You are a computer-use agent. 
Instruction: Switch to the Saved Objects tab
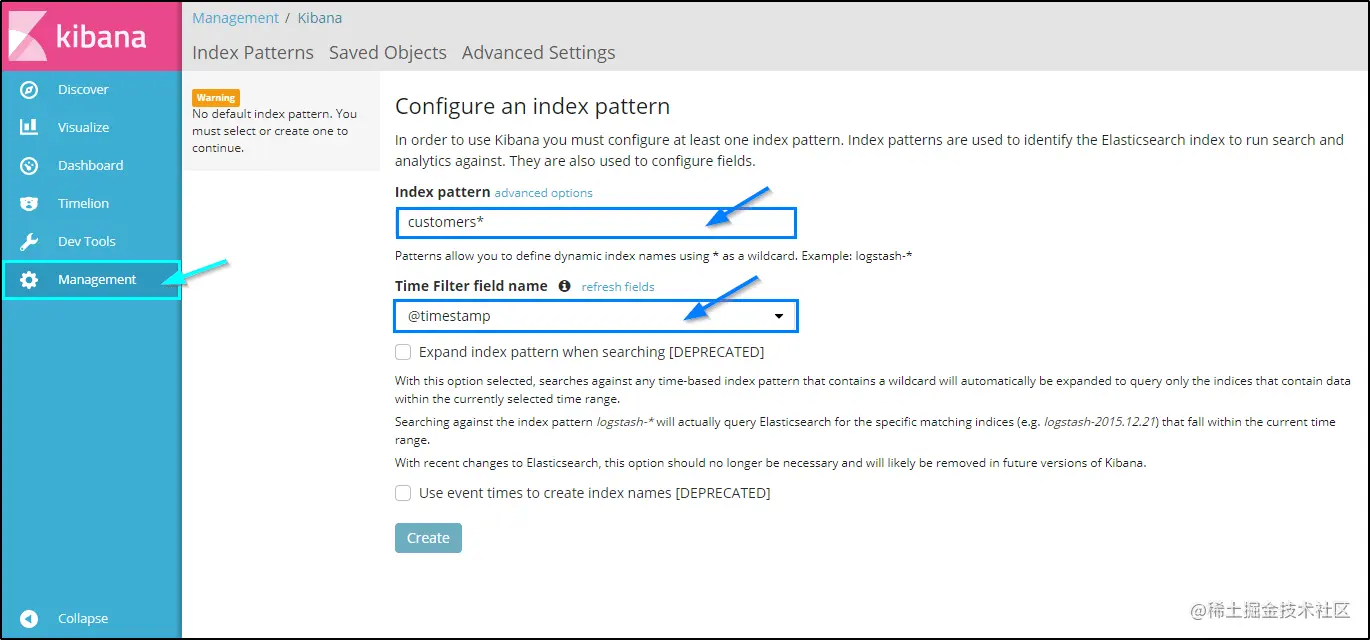click(388, 53)
